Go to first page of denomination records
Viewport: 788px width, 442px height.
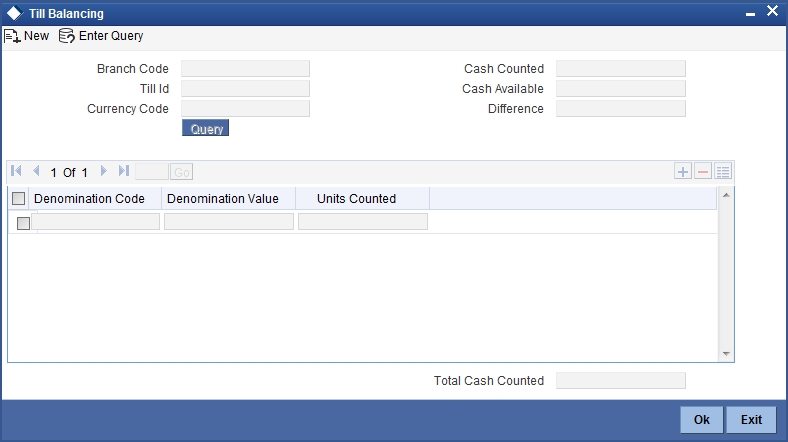(16, 171)
